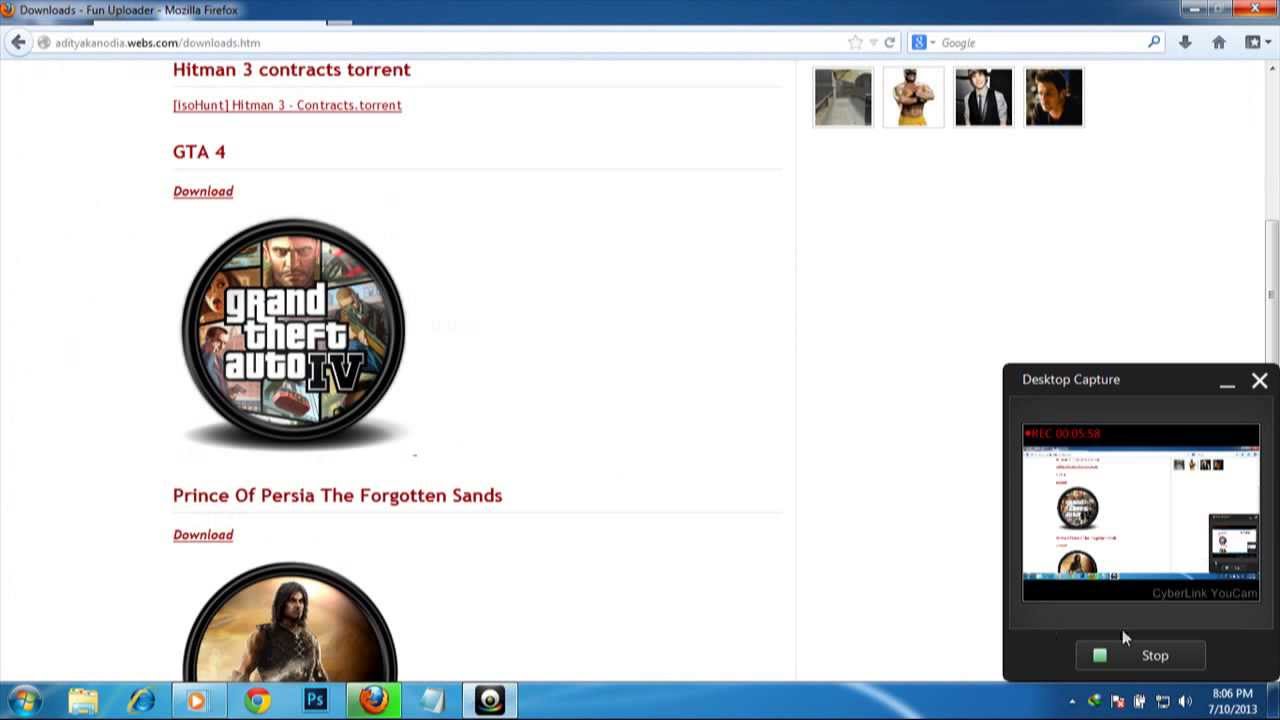Open the notepad-like taskbar icon

432,700
